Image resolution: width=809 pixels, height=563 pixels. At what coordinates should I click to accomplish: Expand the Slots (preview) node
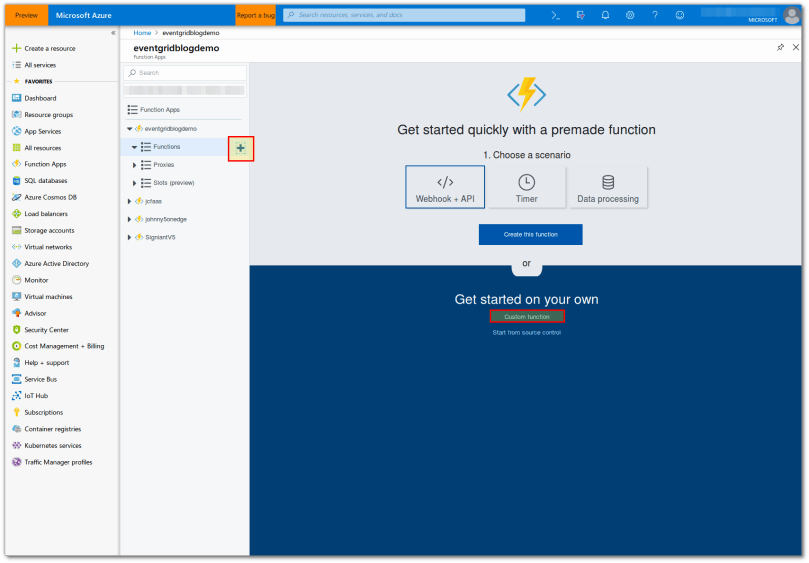[x=135, y=183]
